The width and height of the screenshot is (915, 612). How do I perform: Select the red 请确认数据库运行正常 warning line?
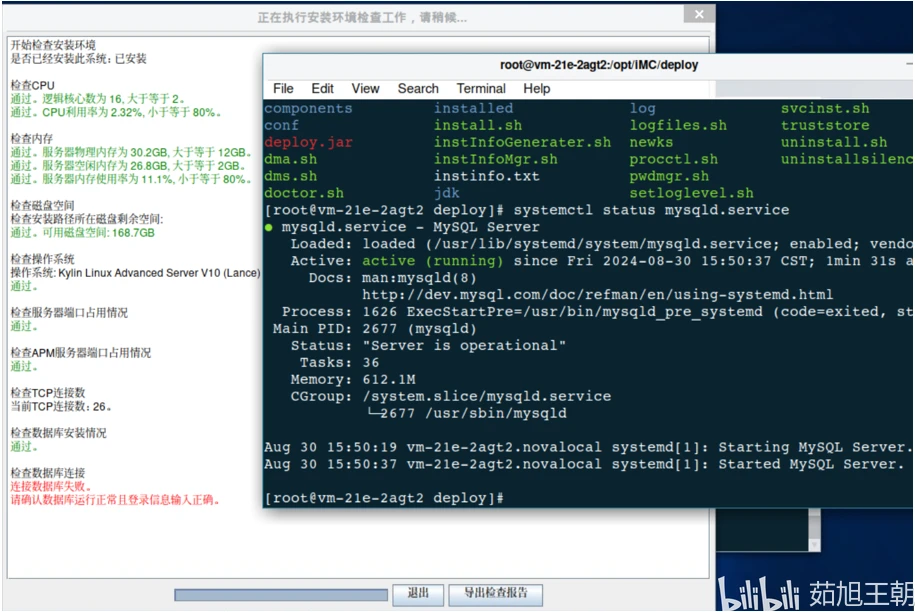click(x=115, y=500)
